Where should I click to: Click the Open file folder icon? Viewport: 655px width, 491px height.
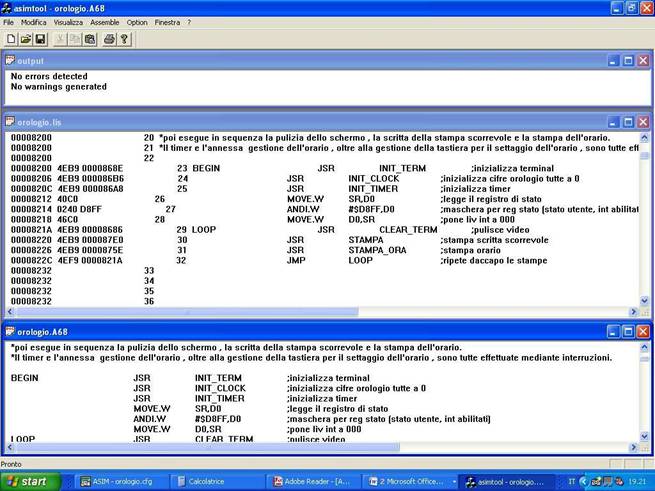[26, 39]
